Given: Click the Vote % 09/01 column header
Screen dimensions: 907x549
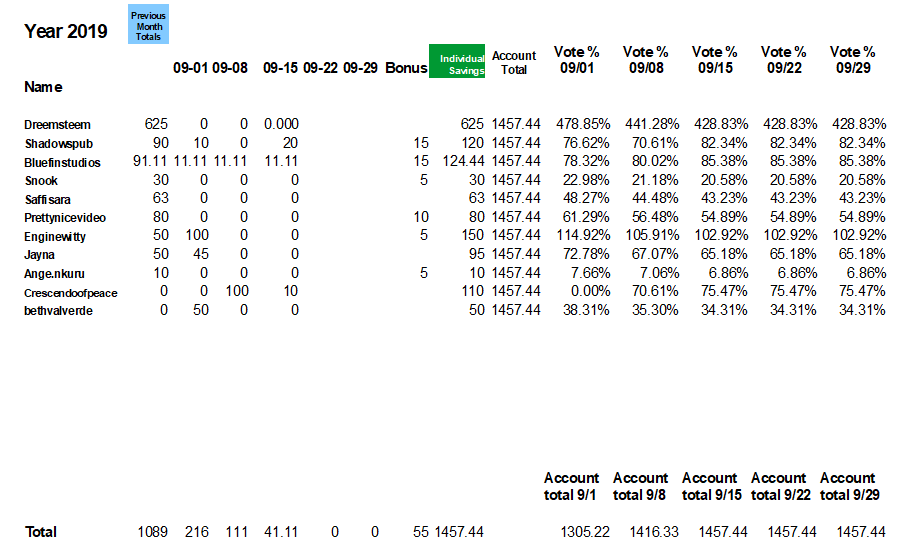Looking at the screenshot, I should (x=576, y=60).
